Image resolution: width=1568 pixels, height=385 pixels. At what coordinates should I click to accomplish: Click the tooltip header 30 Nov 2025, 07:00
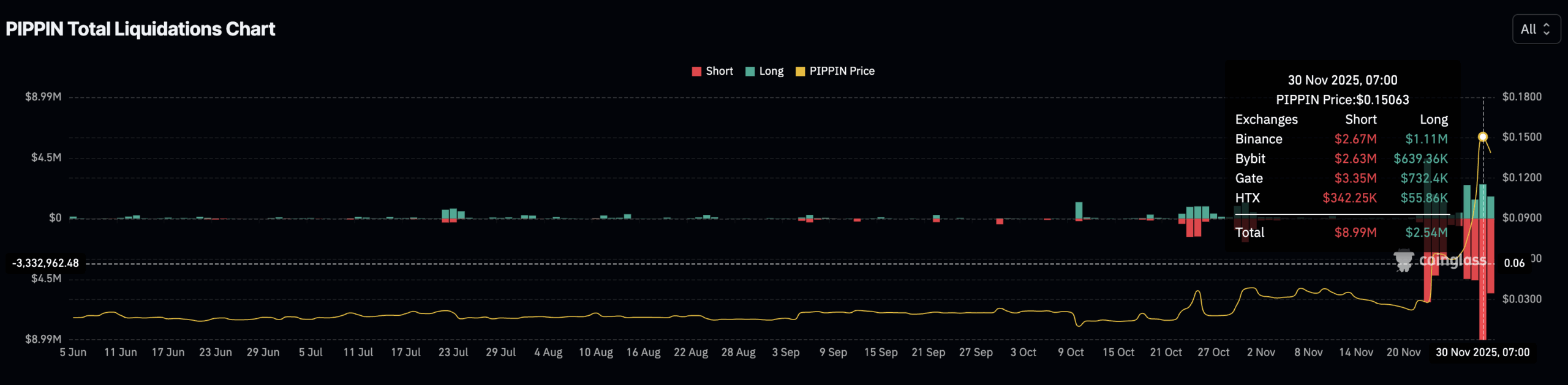(1342, 80)
